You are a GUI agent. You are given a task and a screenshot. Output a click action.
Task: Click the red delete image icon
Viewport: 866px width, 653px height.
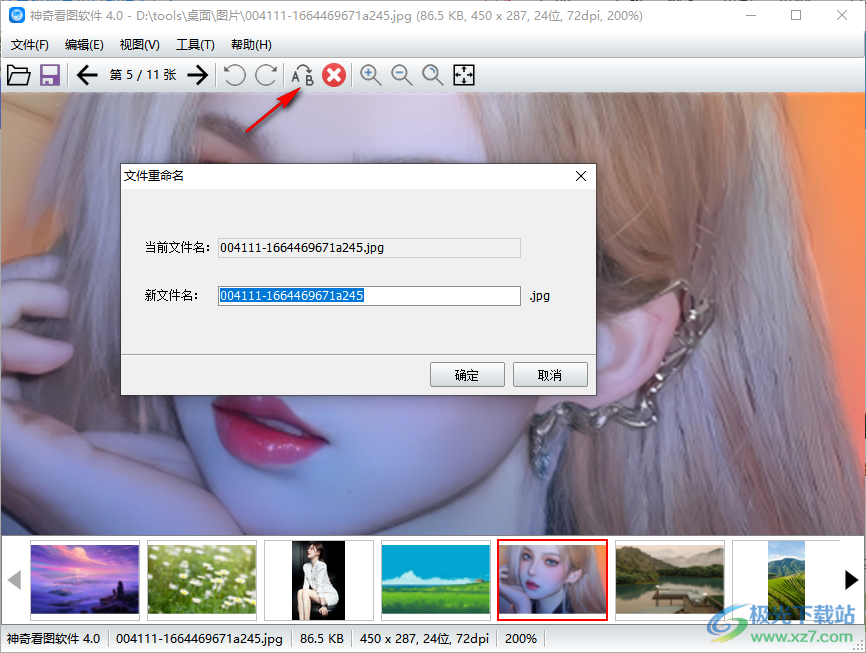point(334,75)
